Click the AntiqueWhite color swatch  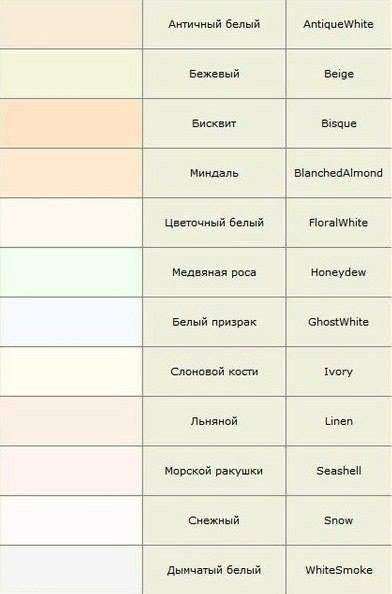(x=71, y=24)
